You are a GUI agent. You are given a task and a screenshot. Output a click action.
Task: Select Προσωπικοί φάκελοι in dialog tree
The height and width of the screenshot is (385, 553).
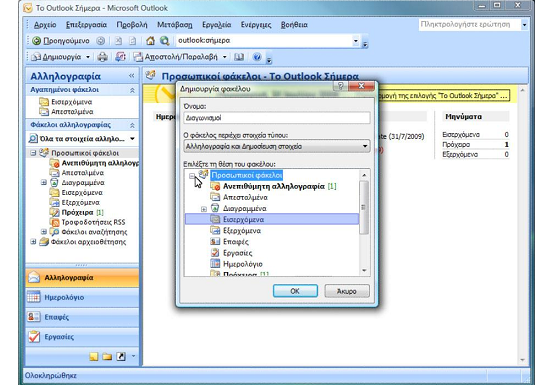(247, 175)
